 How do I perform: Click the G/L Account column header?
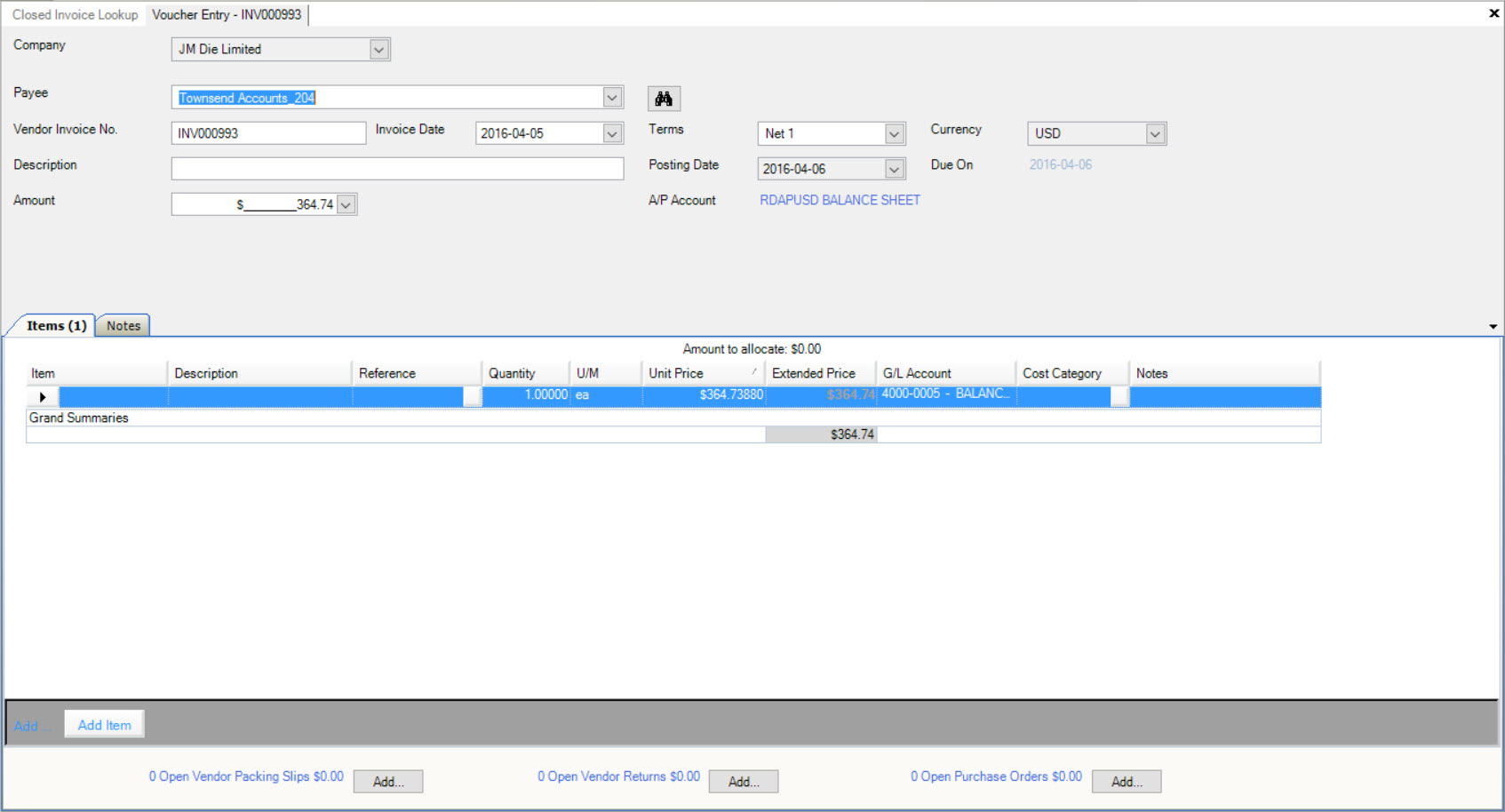946,373
